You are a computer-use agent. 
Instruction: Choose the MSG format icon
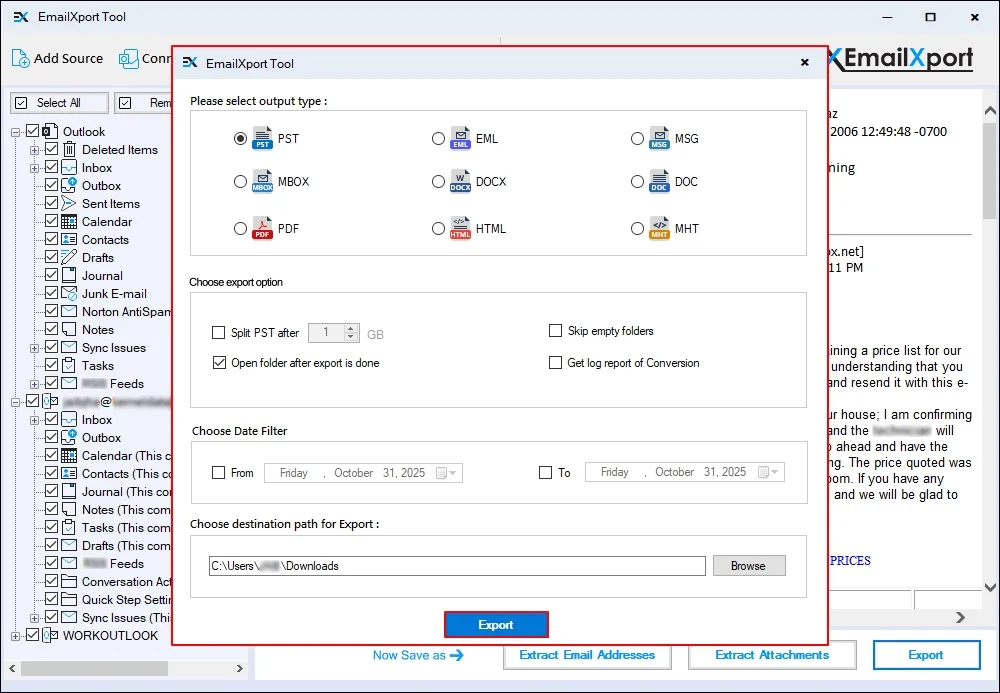coord(659,139)
